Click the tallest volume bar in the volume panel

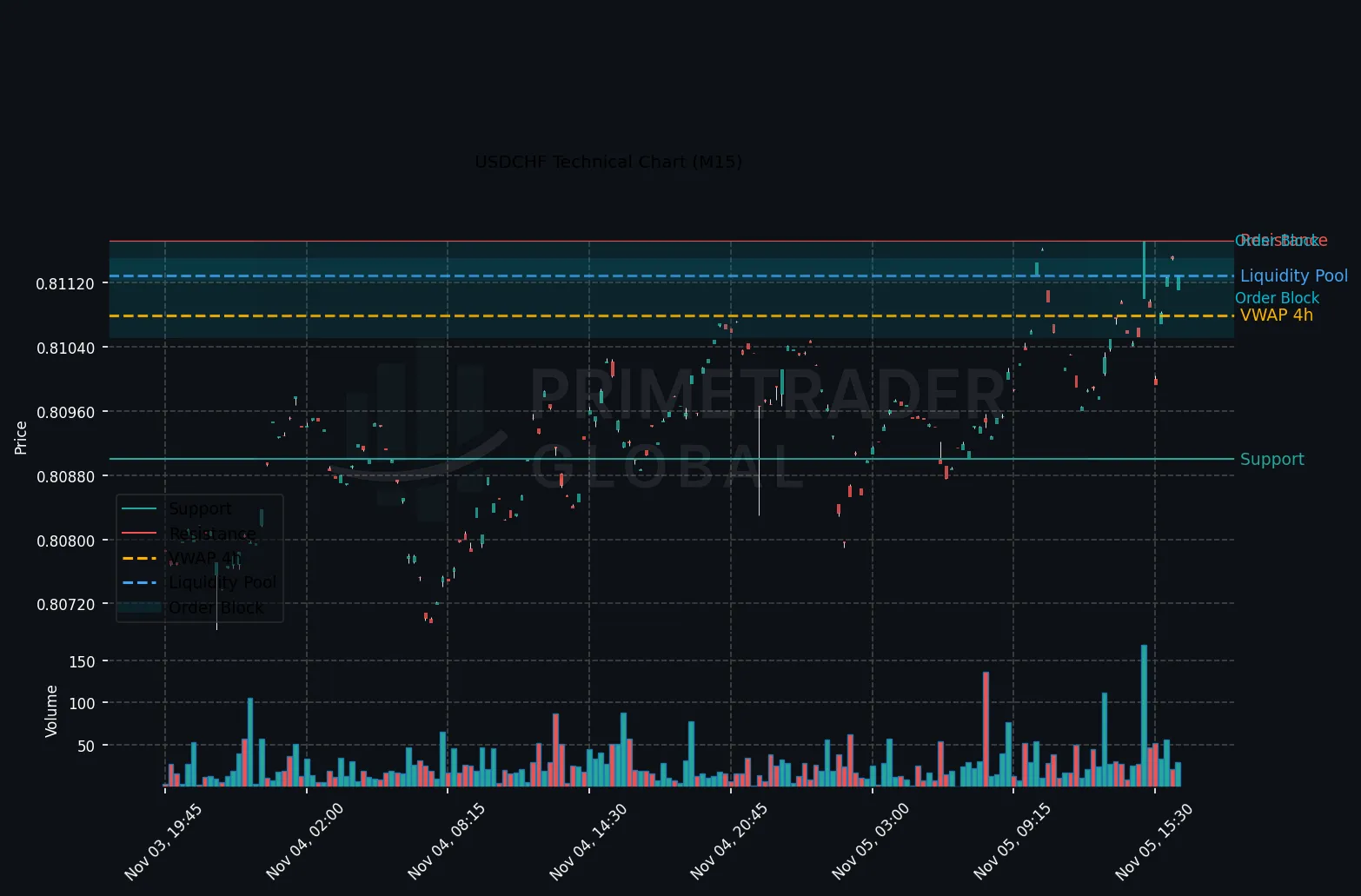pos(1144,715)
